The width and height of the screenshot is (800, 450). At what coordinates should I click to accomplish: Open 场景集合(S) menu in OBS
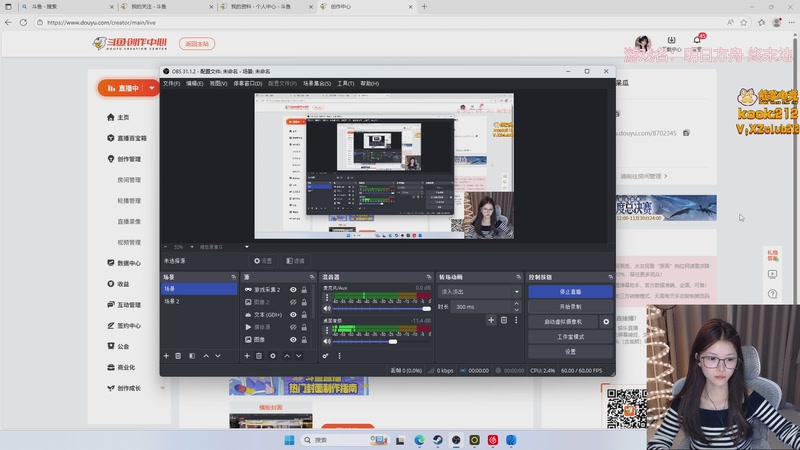click(317, 84)
